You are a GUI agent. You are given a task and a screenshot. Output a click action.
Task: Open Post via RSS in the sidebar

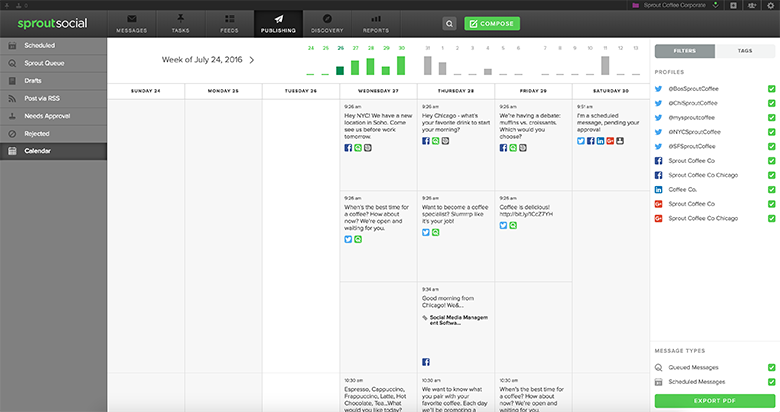point(53,99)
